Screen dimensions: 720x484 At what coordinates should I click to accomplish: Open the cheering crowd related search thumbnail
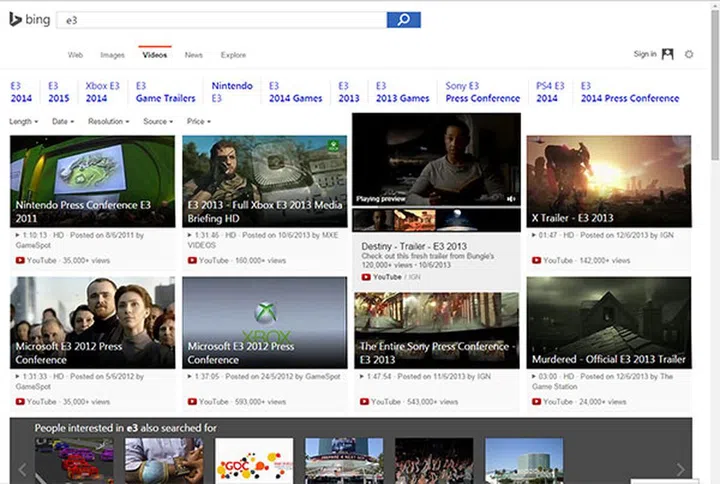(x=434, y=461)
